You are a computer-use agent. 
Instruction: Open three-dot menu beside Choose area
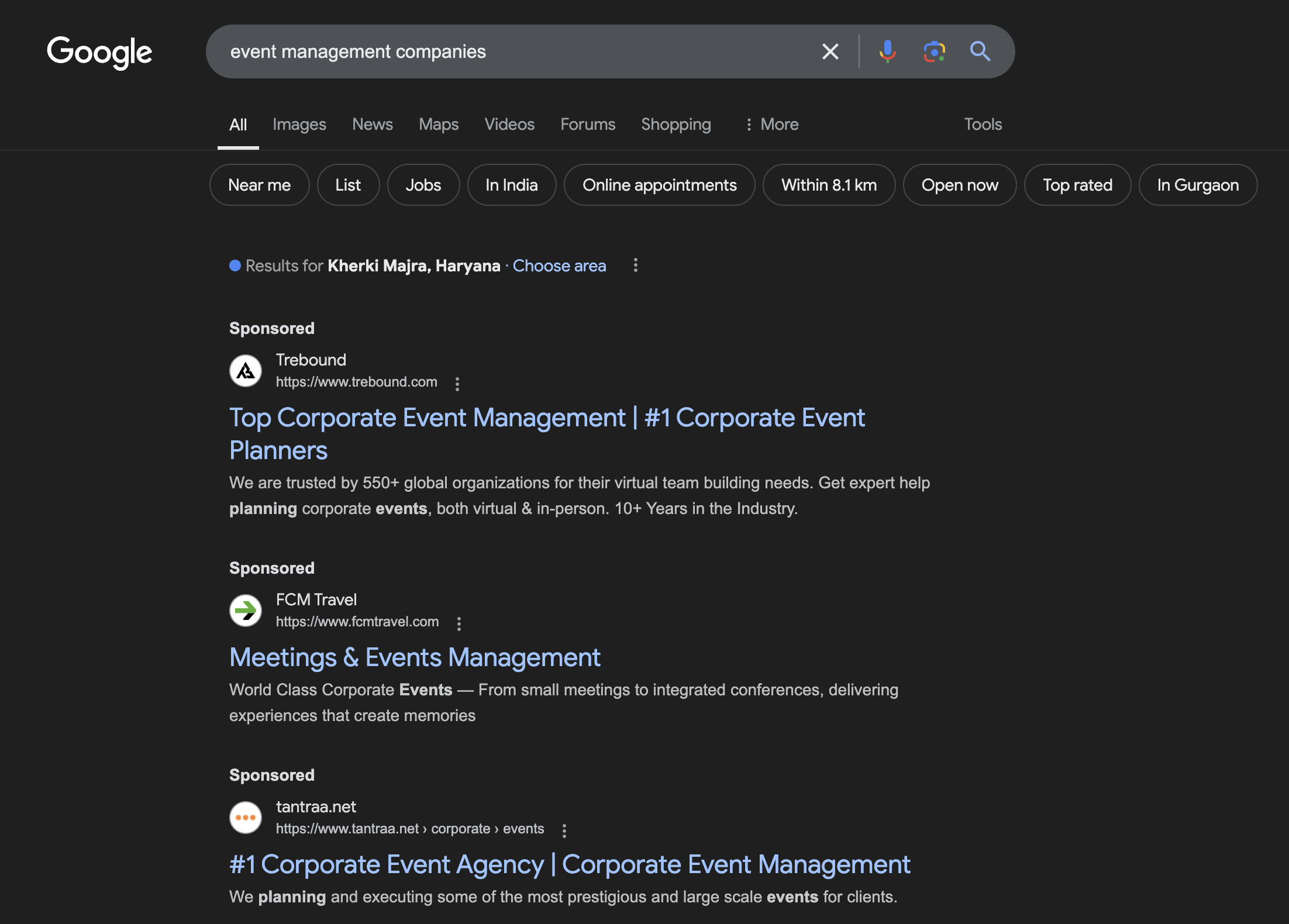pos(635,266)
